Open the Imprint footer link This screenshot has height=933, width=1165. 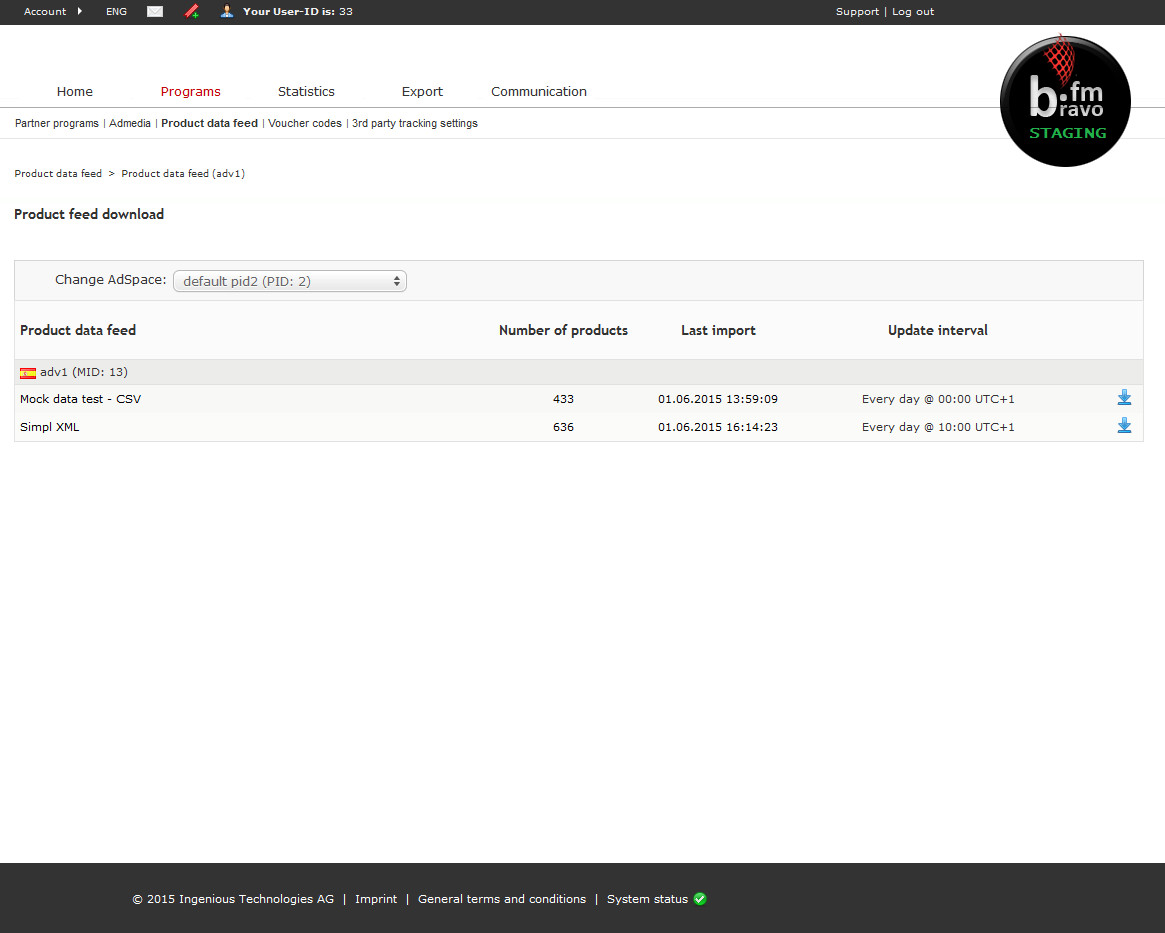tap(376, 899)
